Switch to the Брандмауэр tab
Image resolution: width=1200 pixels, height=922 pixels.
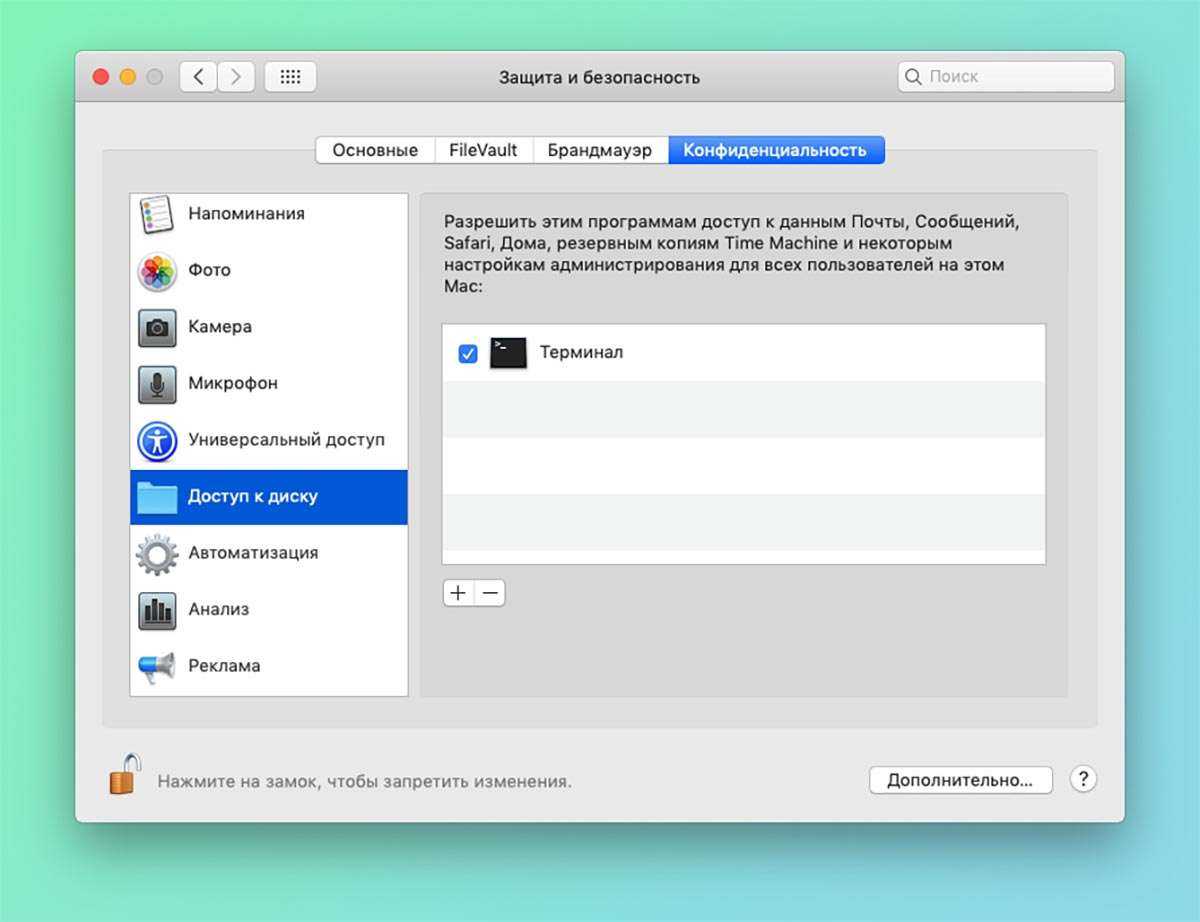pos(600,150)
